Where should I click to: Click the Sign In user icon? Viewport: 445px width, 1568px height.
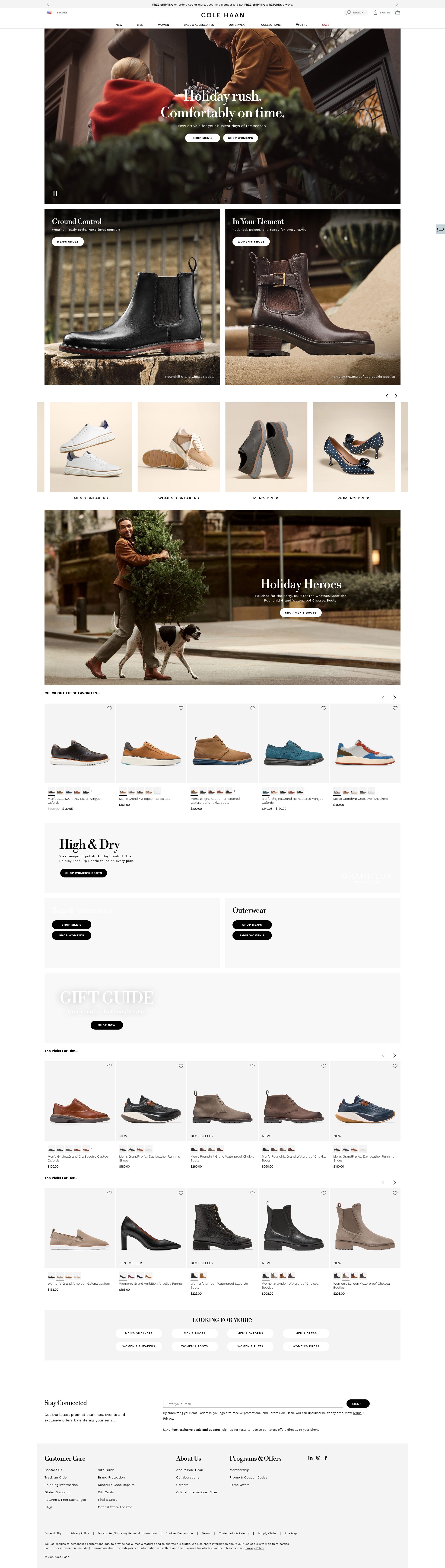(376, 12)
